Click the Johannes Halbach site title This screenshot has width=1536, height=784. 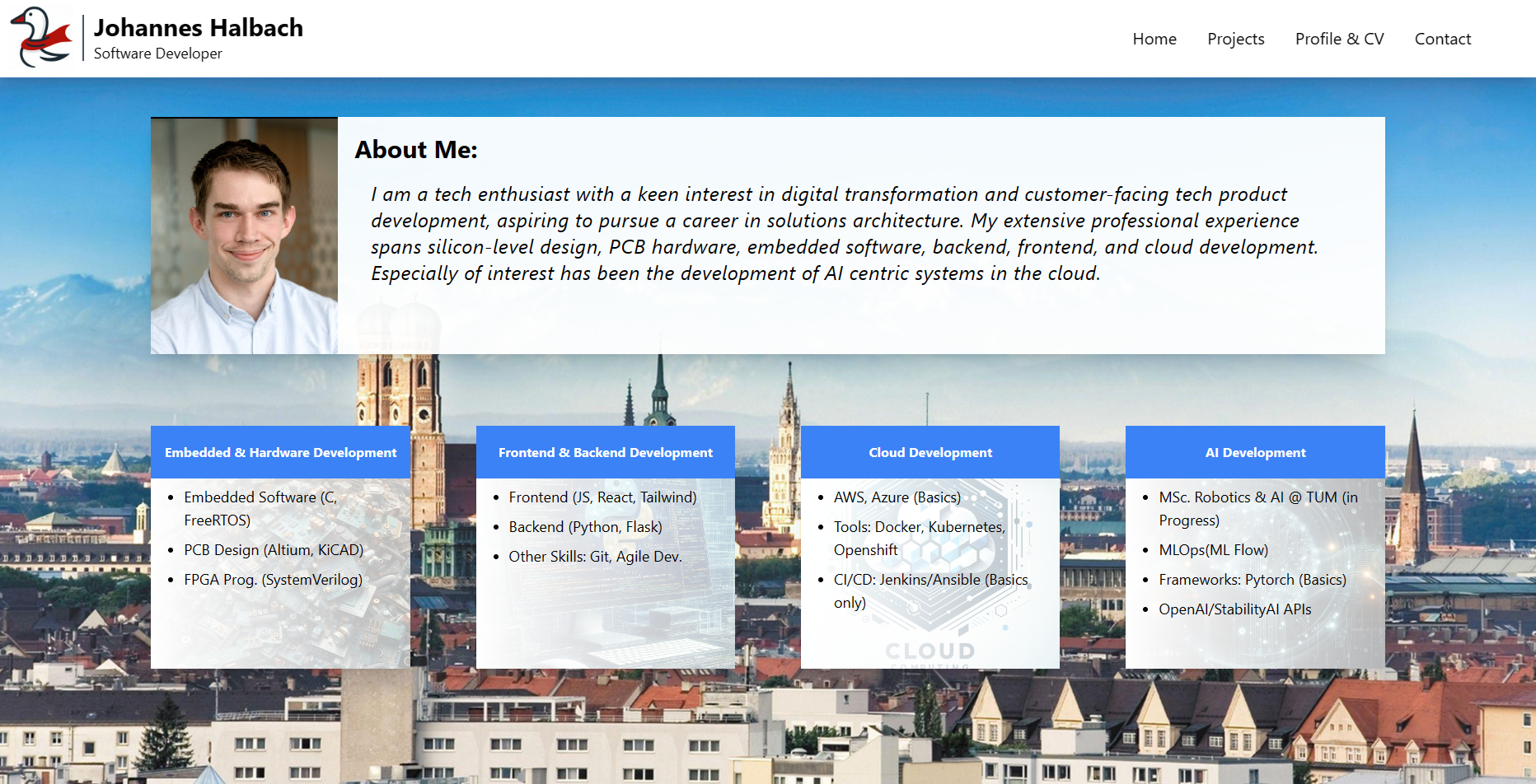pyautogui.click(x=199, y=27)
